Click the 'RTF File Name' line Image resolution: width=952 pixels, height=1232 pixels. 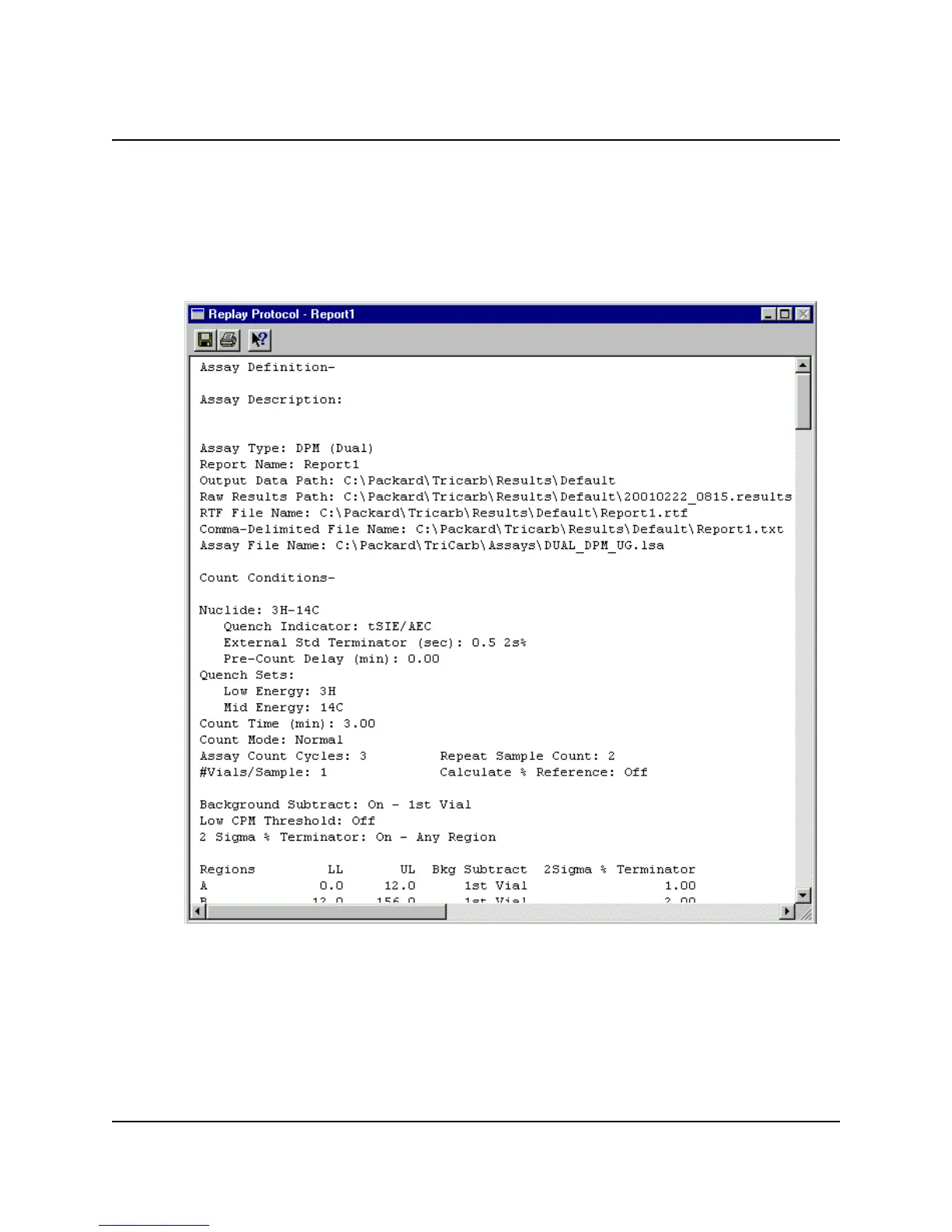coord(443,513)
